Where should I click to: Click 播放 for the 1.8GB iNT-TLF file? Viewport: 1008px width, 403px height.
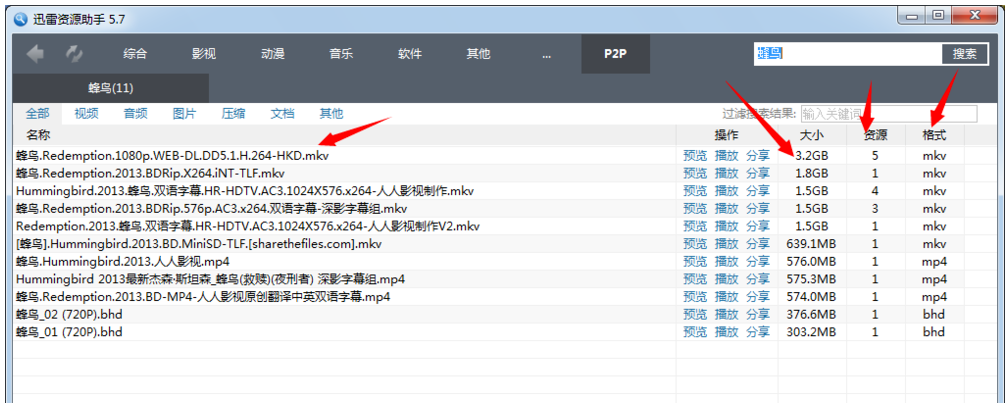tap(726, 174)
